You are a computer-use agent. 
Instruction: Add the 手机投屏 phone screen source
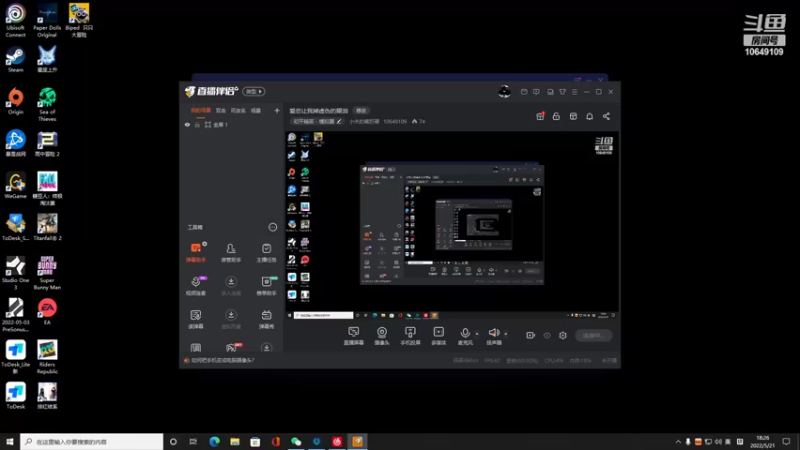[x=410, y=336]
